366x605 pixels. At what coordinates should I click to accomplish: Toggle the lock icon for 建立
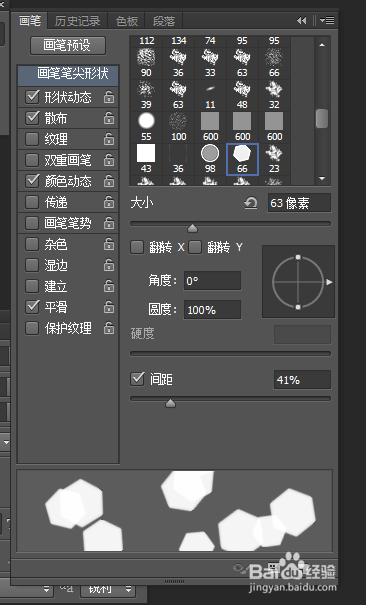click(x=109, y=286)
